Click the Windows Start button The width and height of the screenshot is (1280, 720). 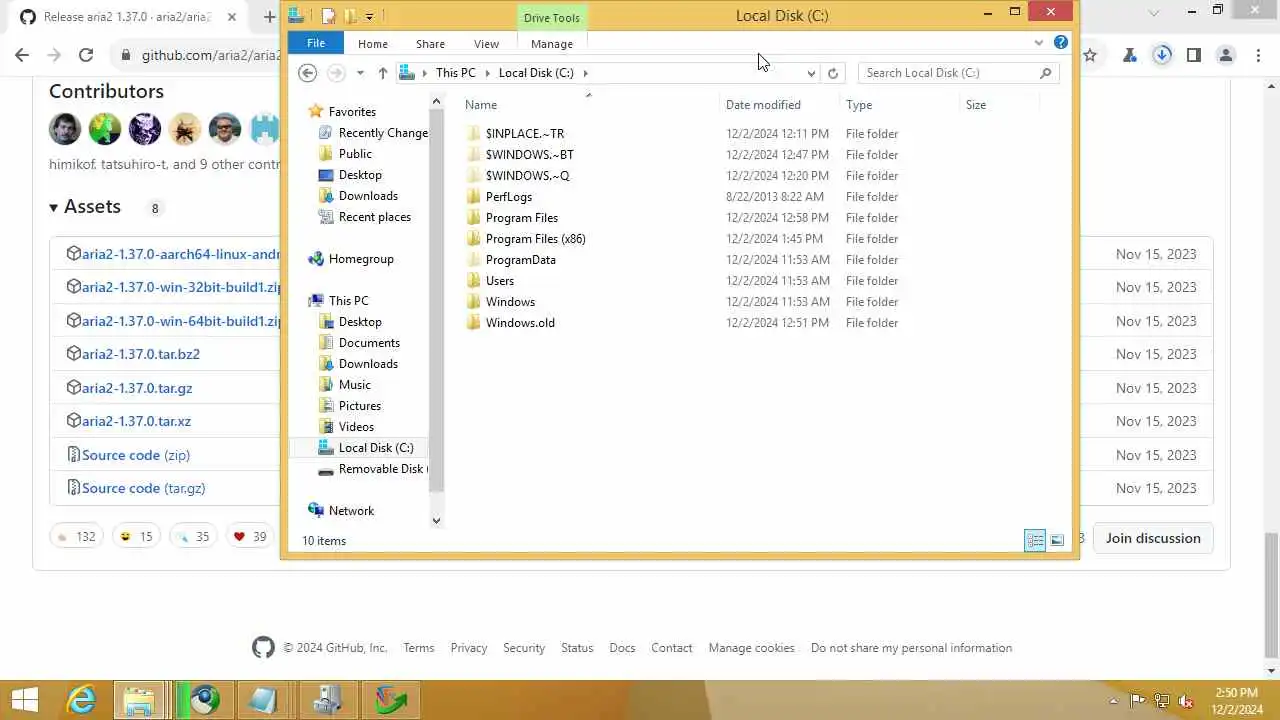pyautogui.click(x=25, y=700)
